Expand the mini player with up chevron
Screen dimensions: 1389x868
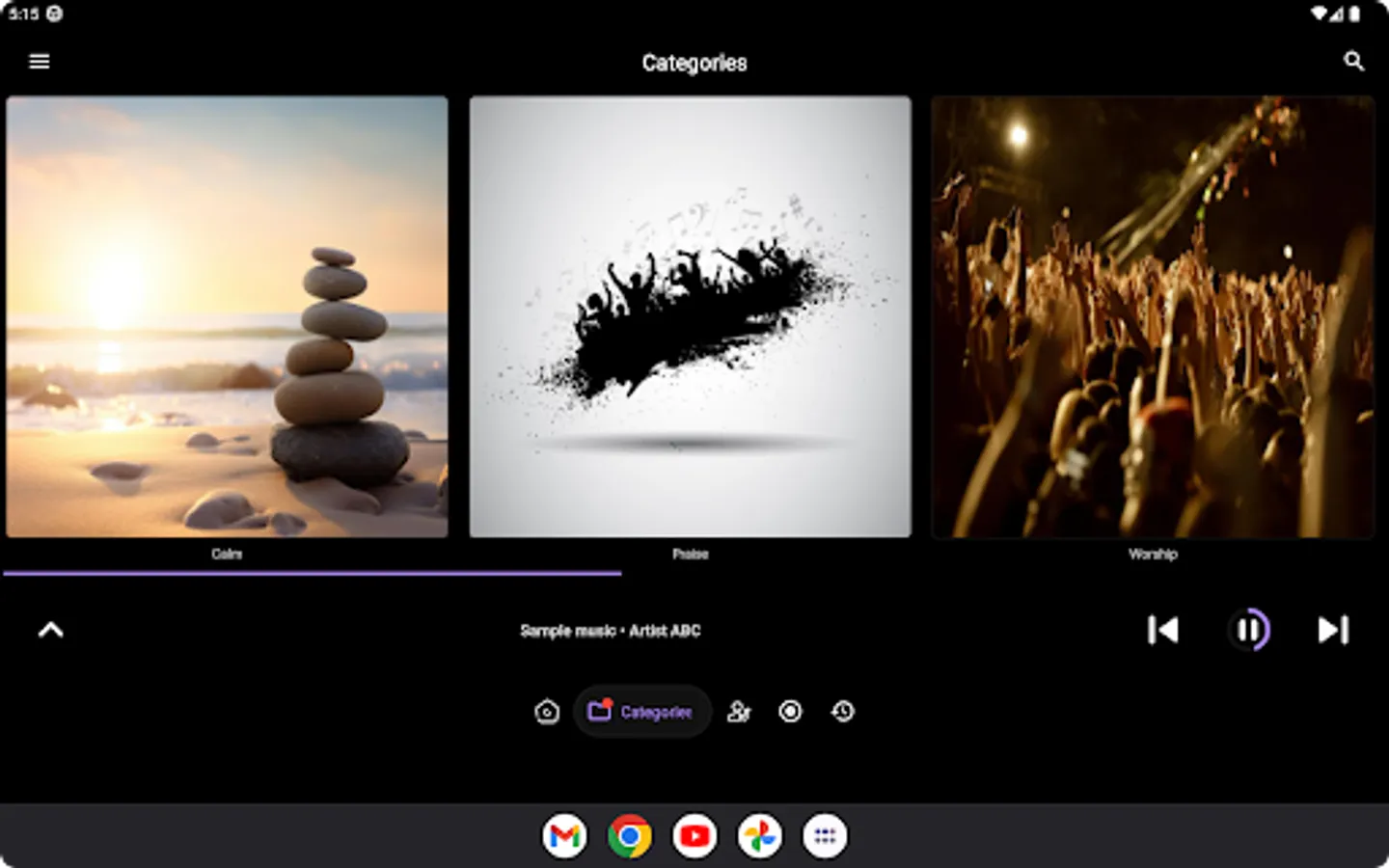point(51,630)
